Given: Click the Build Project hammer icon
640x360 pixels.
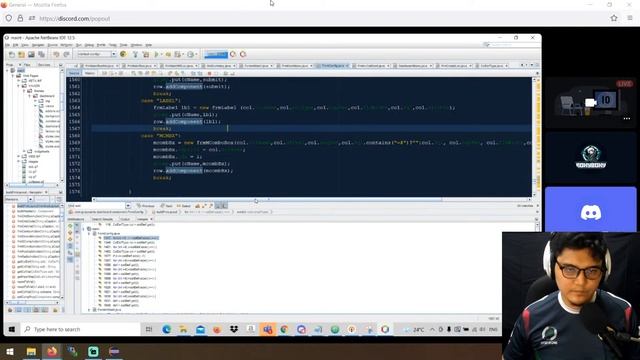Looking at the screenshot, I should pyautogui.click(x=135, y=54).
